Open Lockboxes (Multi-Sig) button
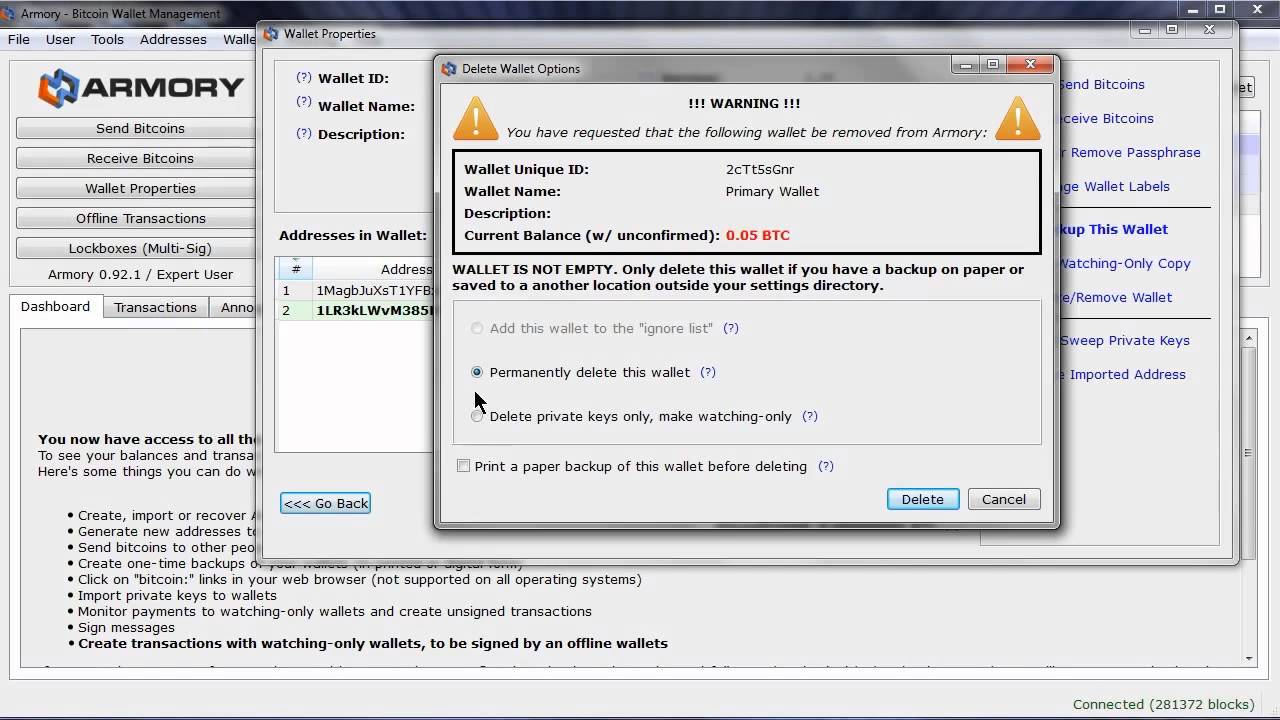The width and height of the screenshot is (1280, 720). [138, 248]
